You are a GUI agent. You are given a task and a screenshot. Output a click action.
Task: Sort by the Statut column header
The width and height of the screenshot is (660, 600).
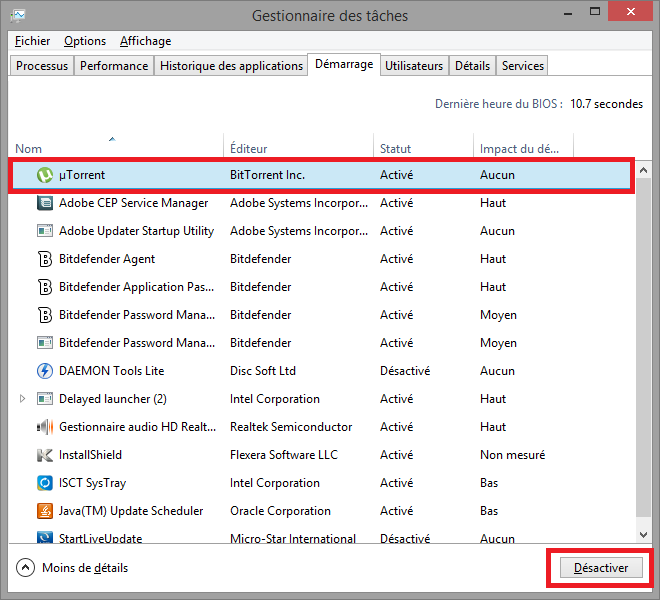pyautogui.click(x=396, y=149)
